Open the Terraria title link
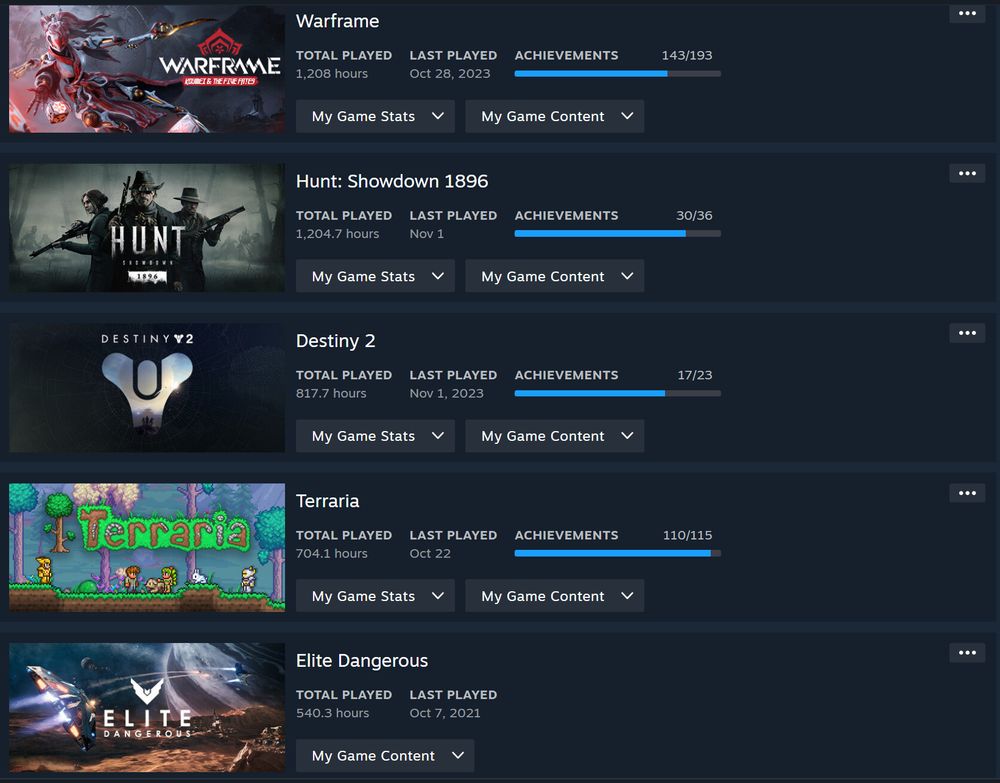The width and height of the screenshot is (1000, 783). 327,501
